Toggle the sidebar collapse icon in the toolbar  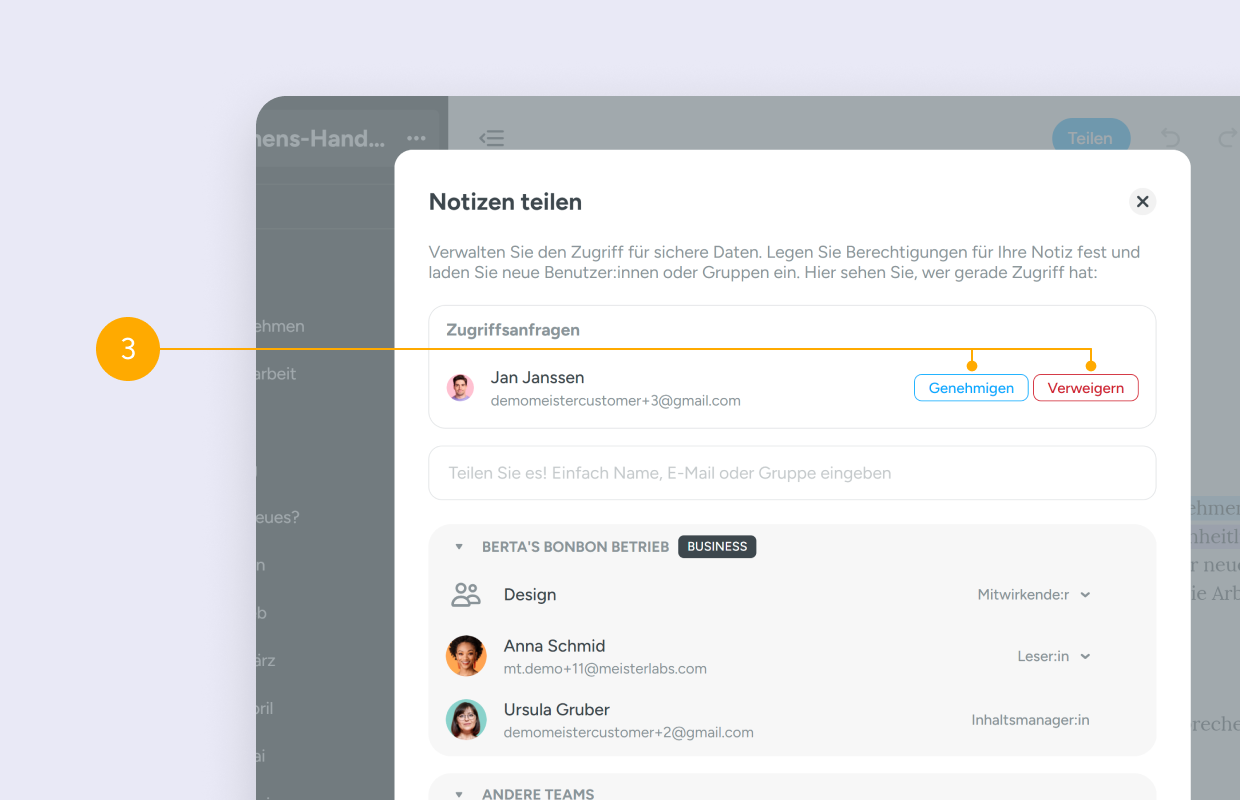(x=491, y=138)
